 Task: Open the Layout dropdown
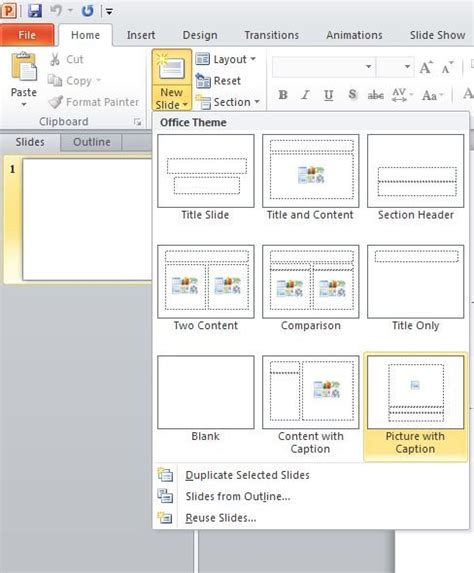(225, 59)
